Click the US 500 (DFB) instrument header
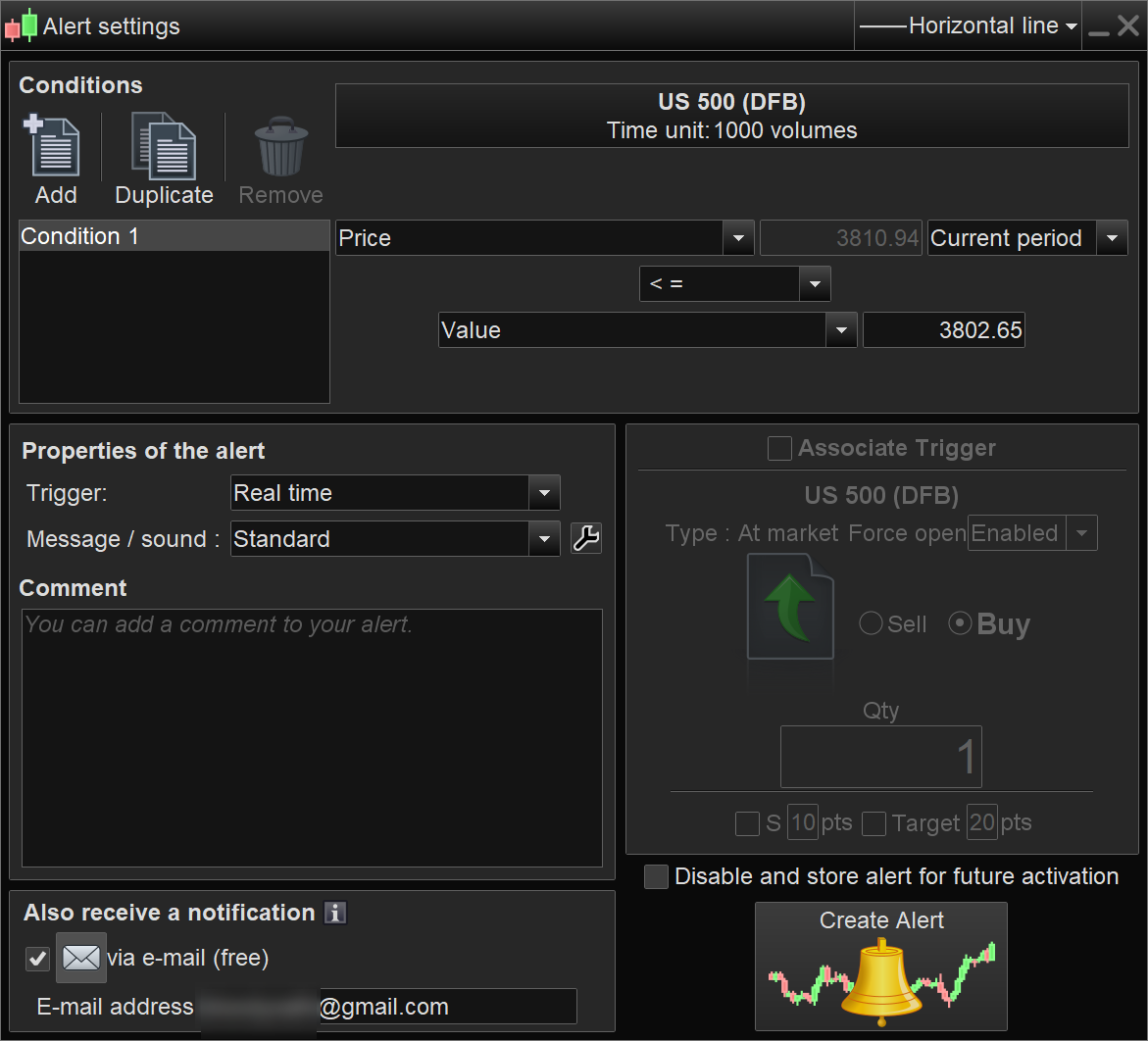The height and width of the screenshot is (1041, 1148). [x=732, y=116]
